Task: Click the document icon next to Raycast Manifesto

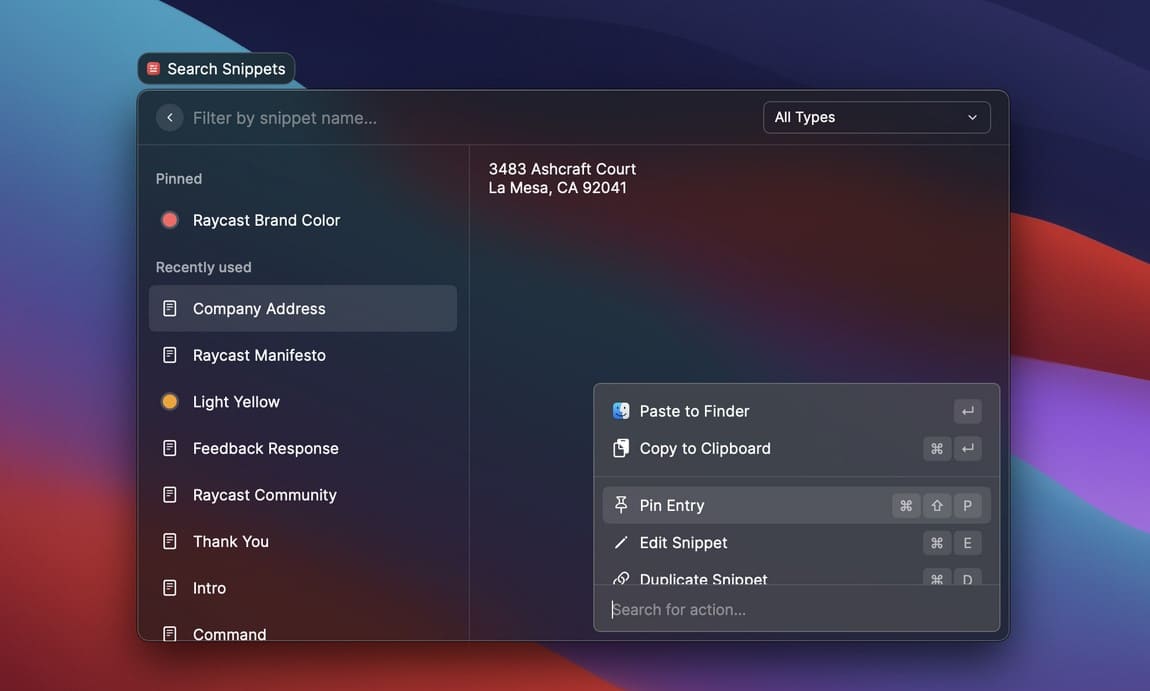Action: (170, 355)
